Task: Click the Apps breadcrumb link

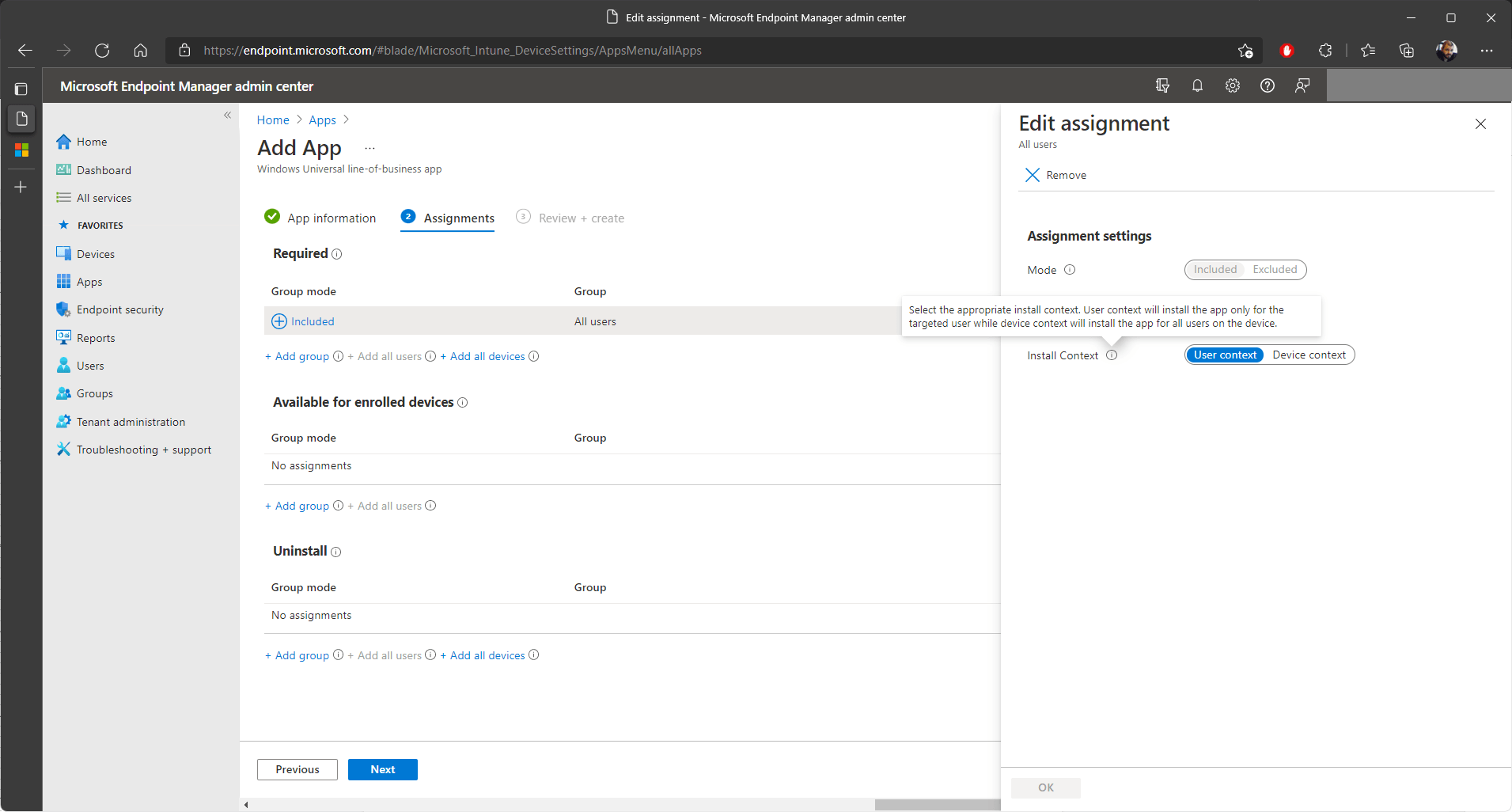Action: coord(322,120)
